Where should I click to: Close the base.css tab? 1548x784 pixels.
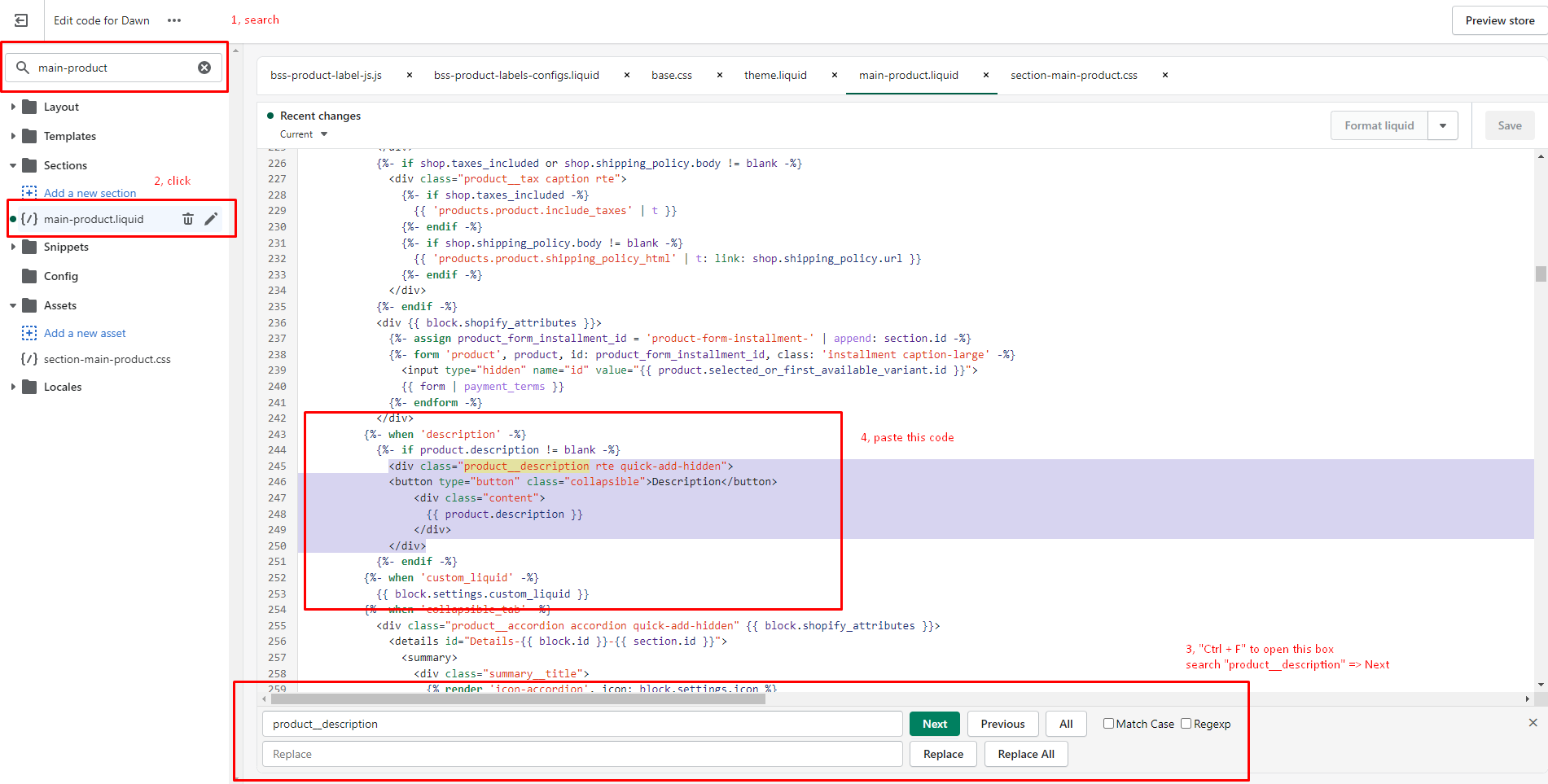[720, 75]
